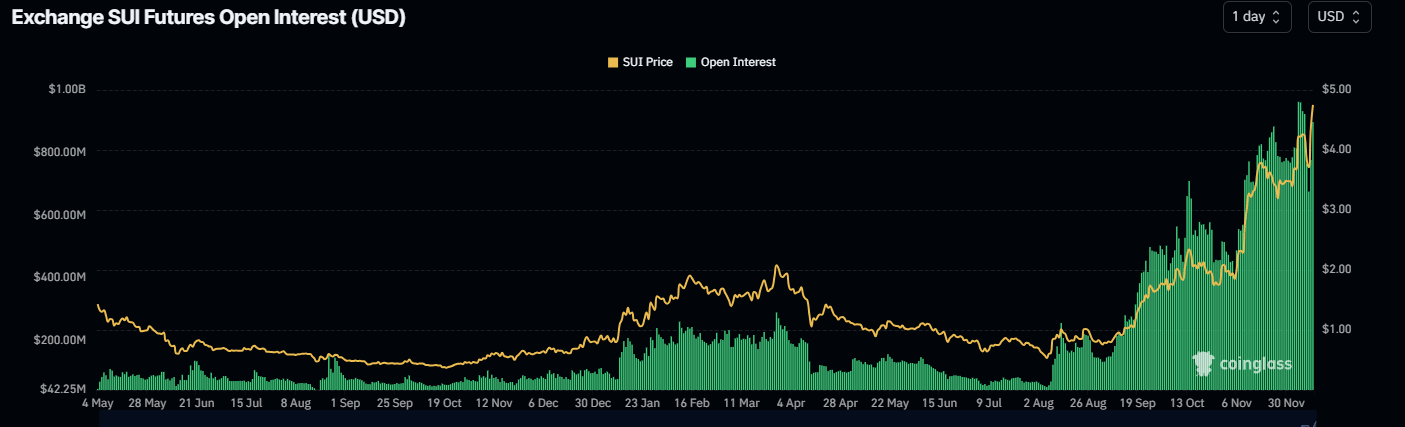Click the Coinglass watermark logo icon
The image size is (1405, 427).
coord(1204,364)
